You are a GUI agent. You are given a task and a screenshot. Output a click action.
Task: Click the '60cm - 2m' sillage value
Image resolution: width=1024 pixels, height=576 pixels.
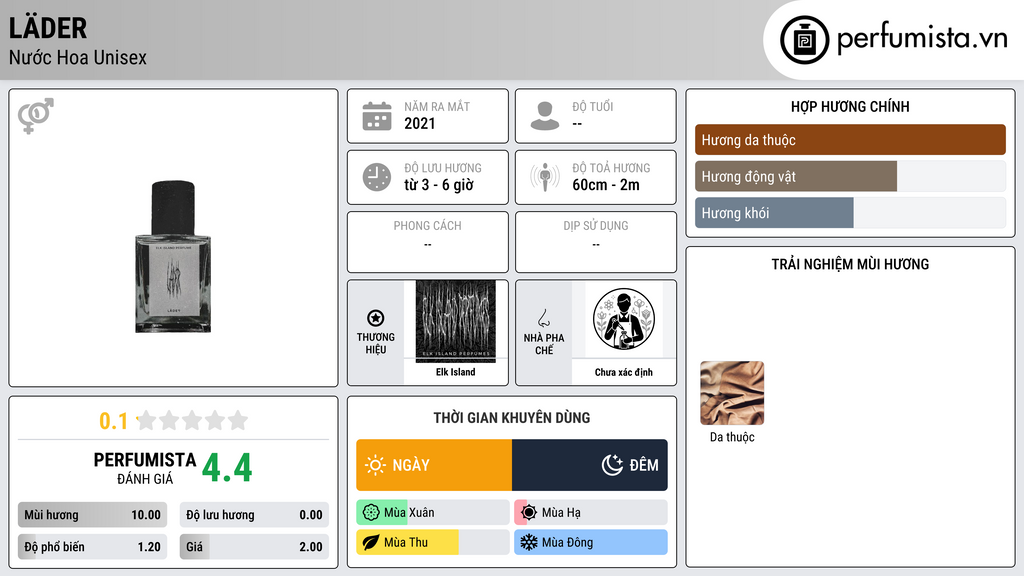[x=606, y=185]
